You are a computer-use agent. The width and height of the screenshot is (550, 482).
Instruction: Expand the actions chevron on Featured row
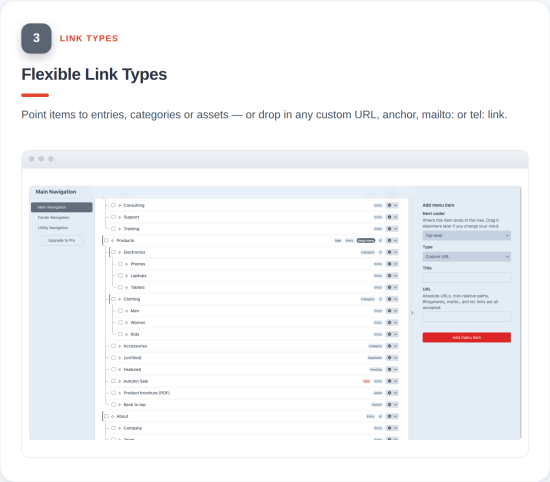pyautogui.click(x=396, y=369)
